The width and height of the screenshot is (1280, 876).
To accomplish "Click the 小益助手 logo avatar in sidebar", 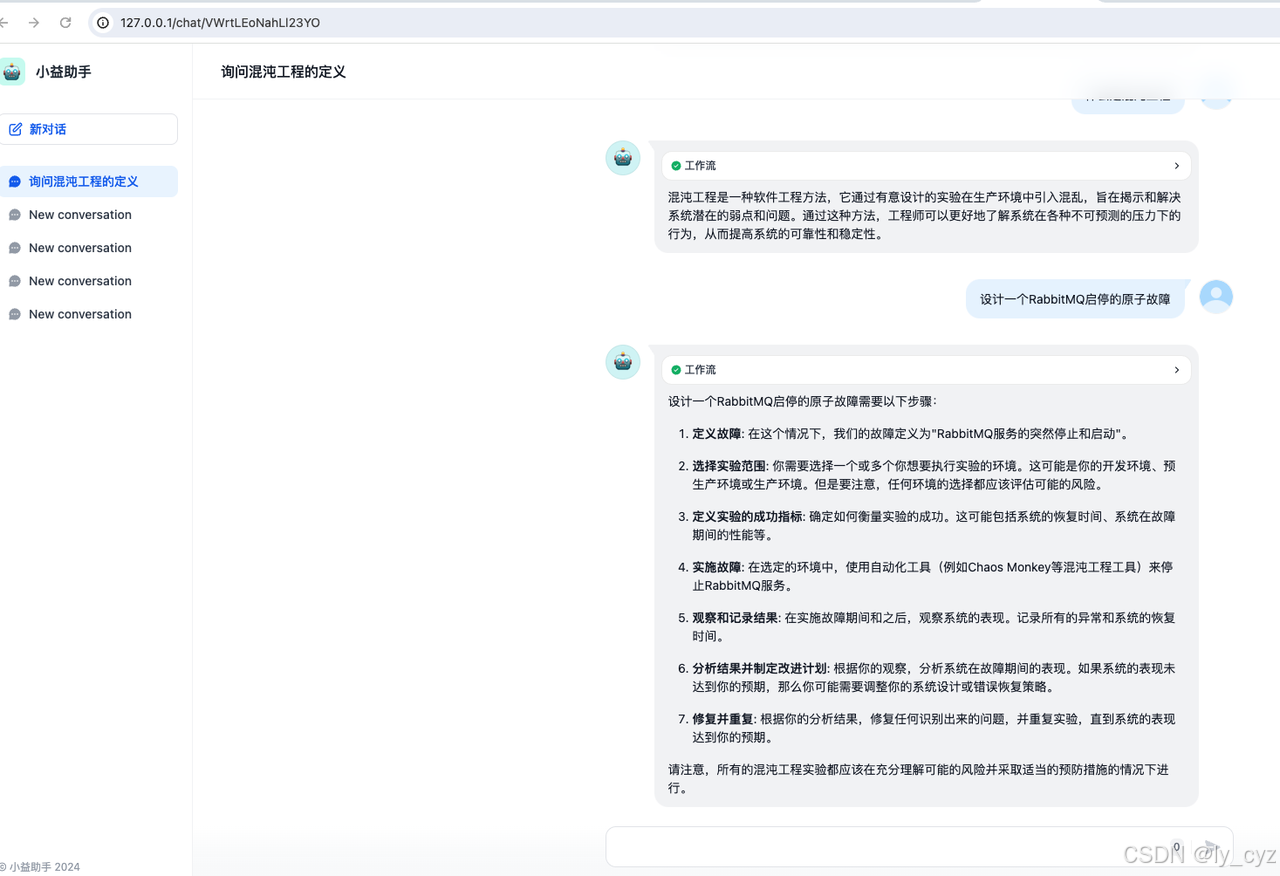I will tap(13, 71).
